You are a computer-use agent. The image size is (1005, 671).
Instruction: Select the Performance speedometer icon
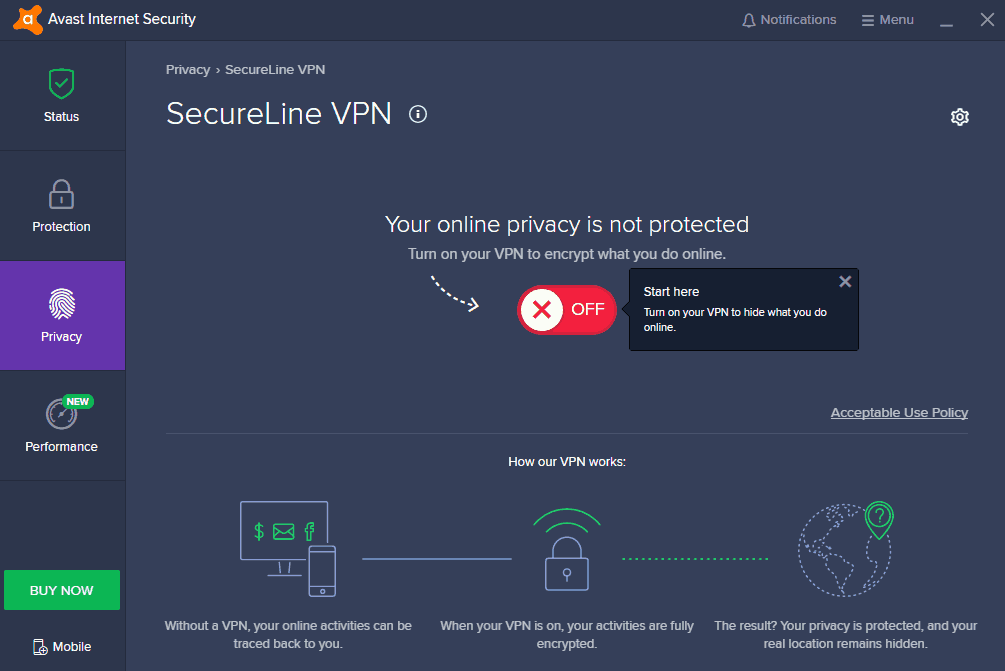coord(61,414)
